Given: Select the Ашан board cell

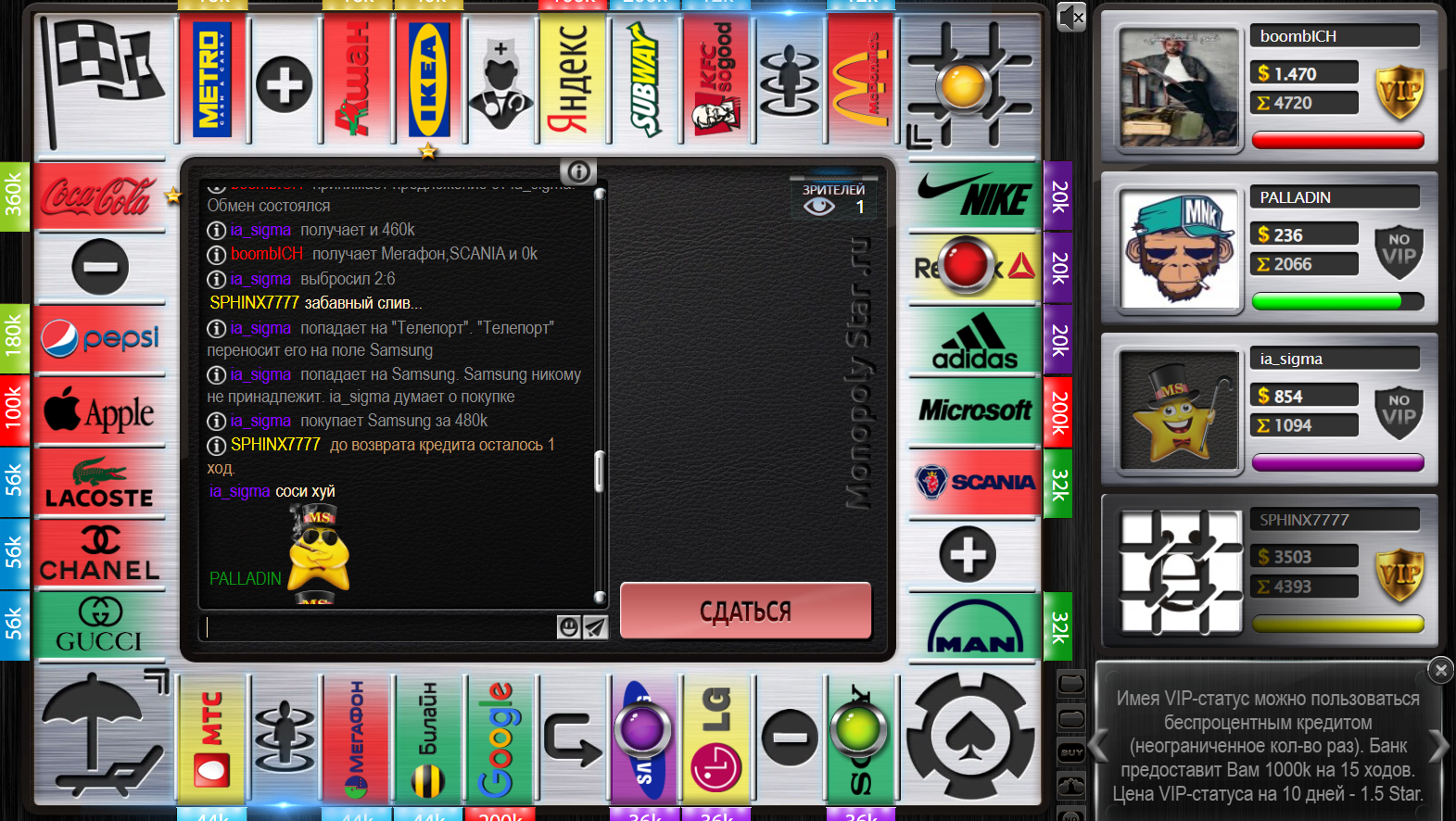Looking at the screenshot, I should [x=358, y=78].
